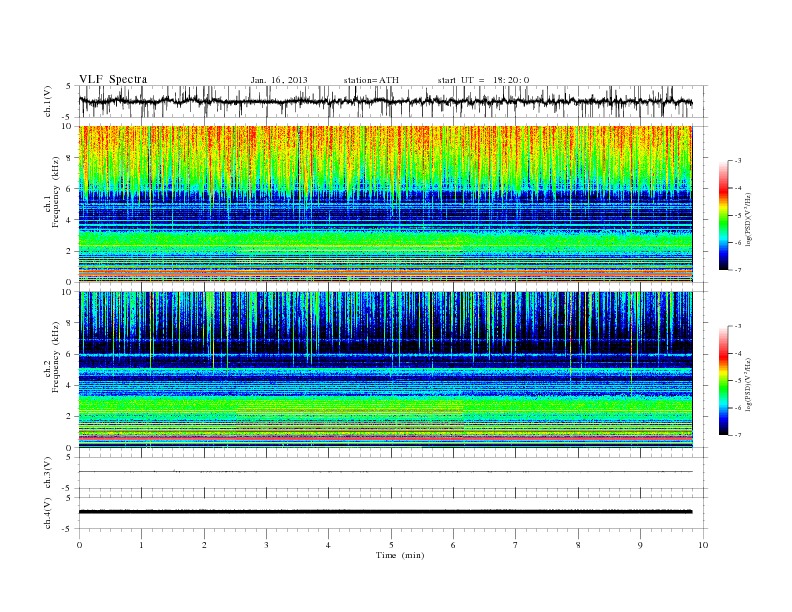Image resolution: width=792 pixels, height=612 pixels.
Task: Click time axis tick label '7'
Action: [x=516, y=545]
